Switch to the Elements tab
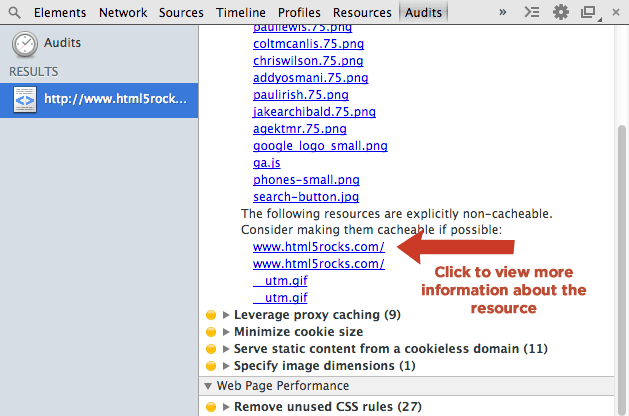The height and width of the screenshot is (416, 629). (60, 13)
